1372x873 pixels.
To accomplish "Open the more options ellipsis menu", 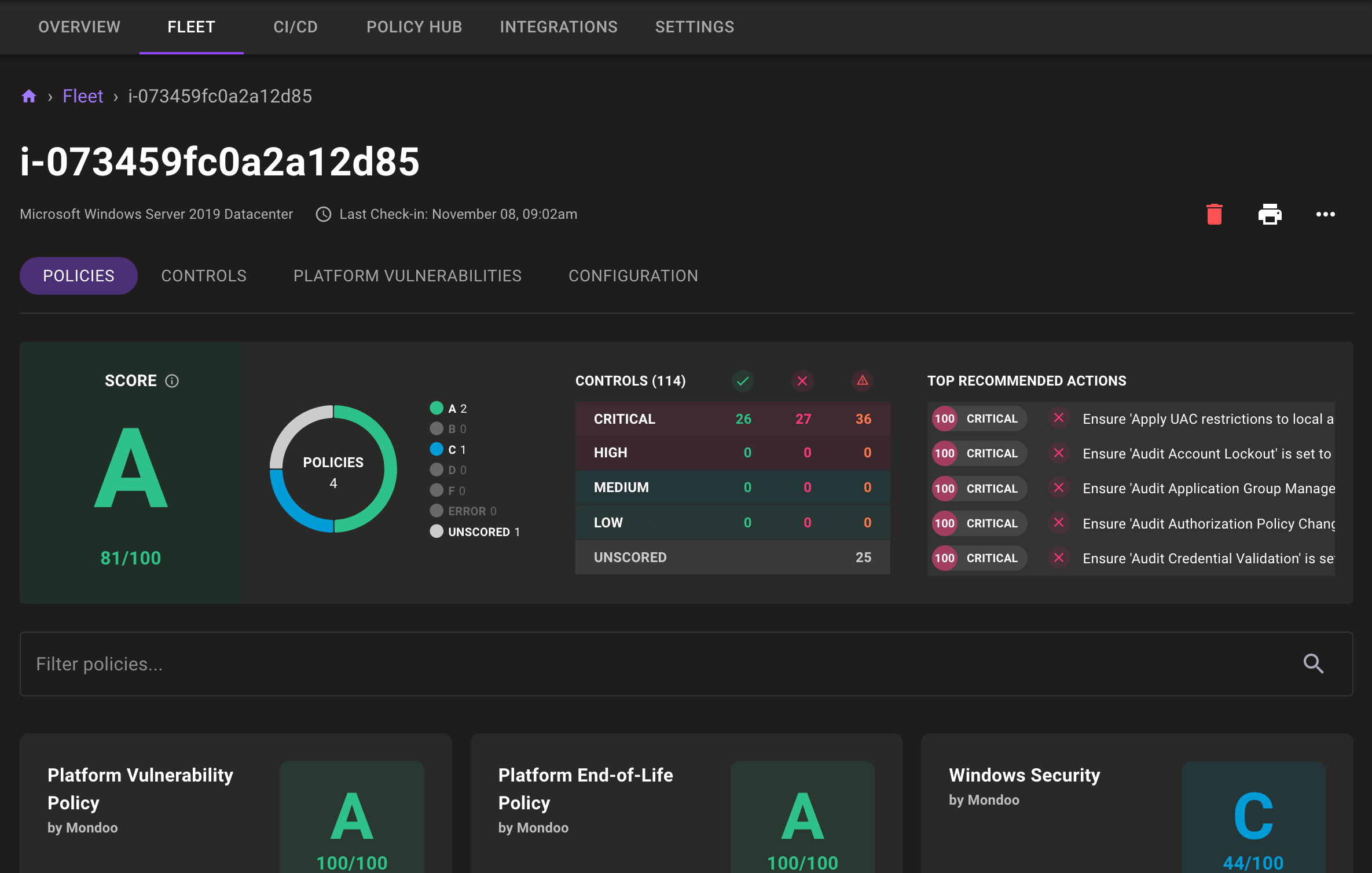I will tap(1325, 214).
